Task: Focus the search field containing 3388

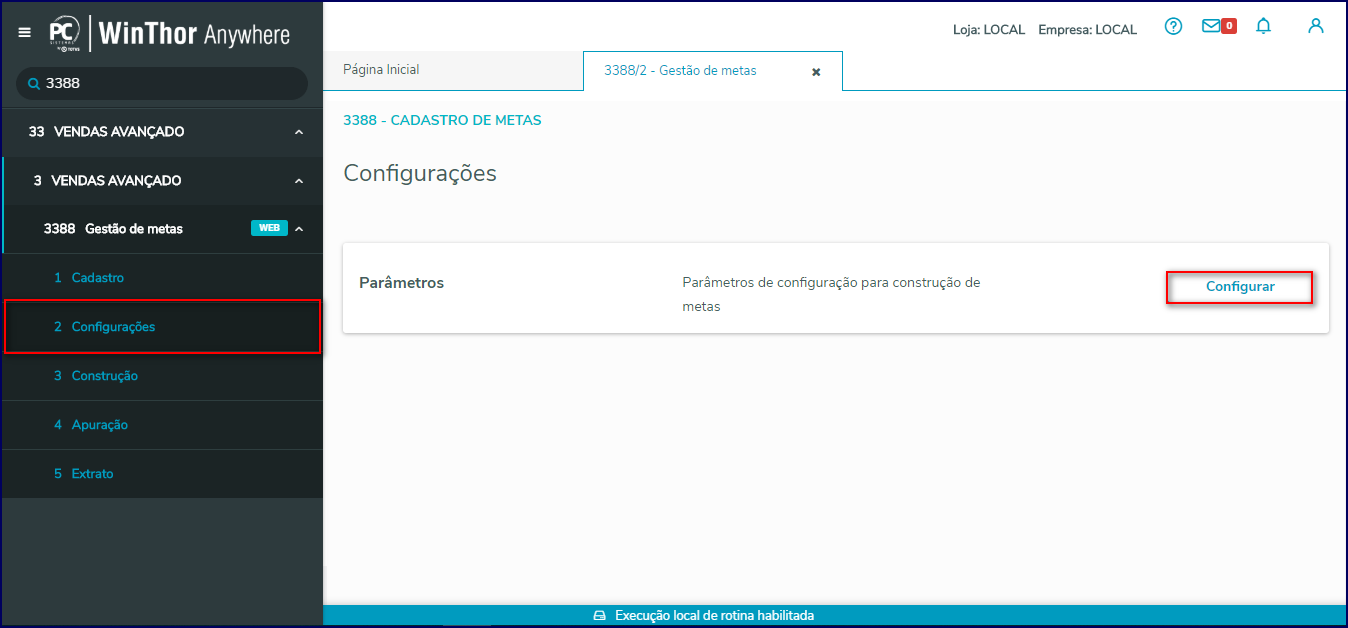Action: (162, 83)
